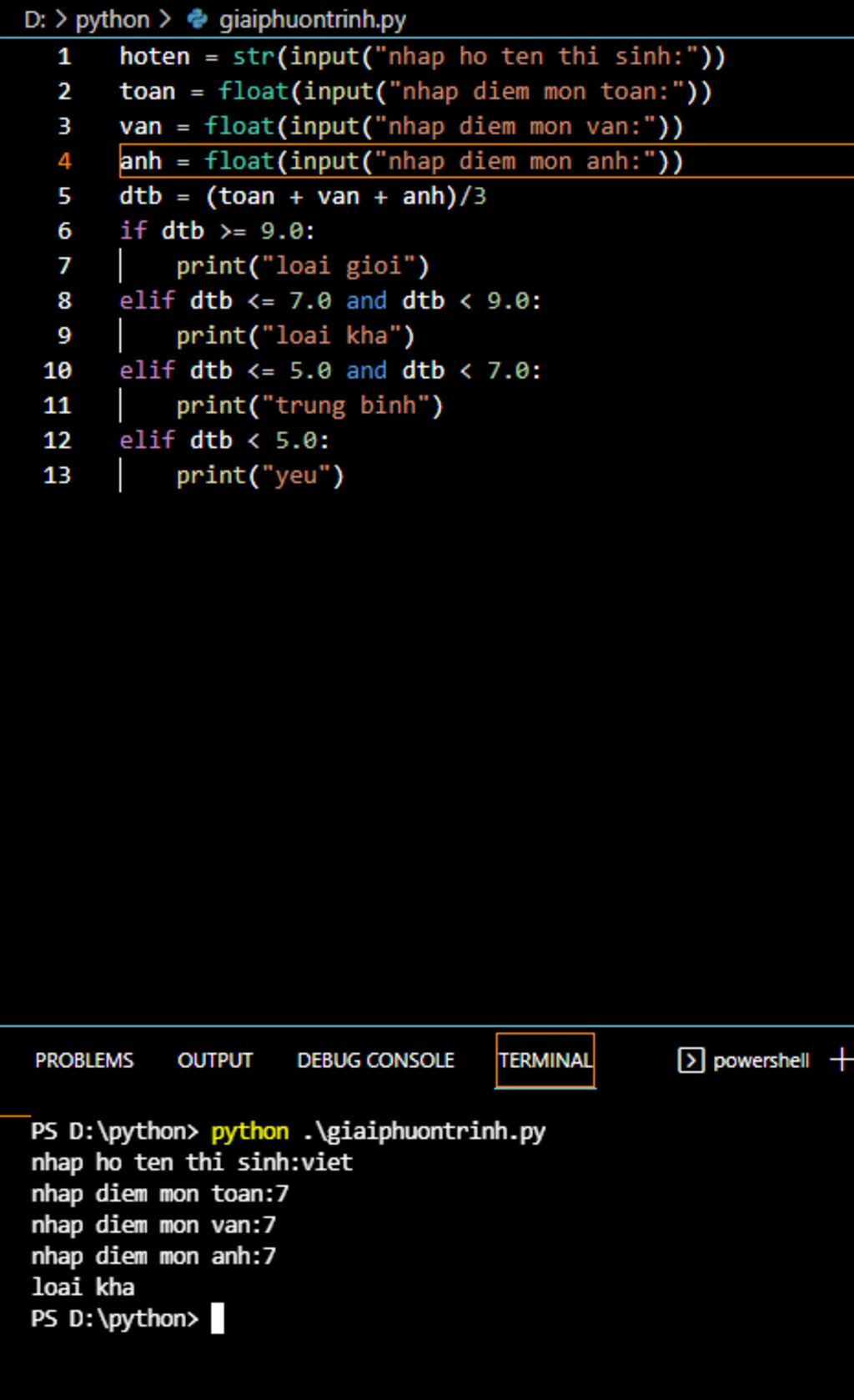Click the powershell terminal label
The height and width of the screenshot is (1400, 854).
pyautogui.click(x=761, y=1060)
